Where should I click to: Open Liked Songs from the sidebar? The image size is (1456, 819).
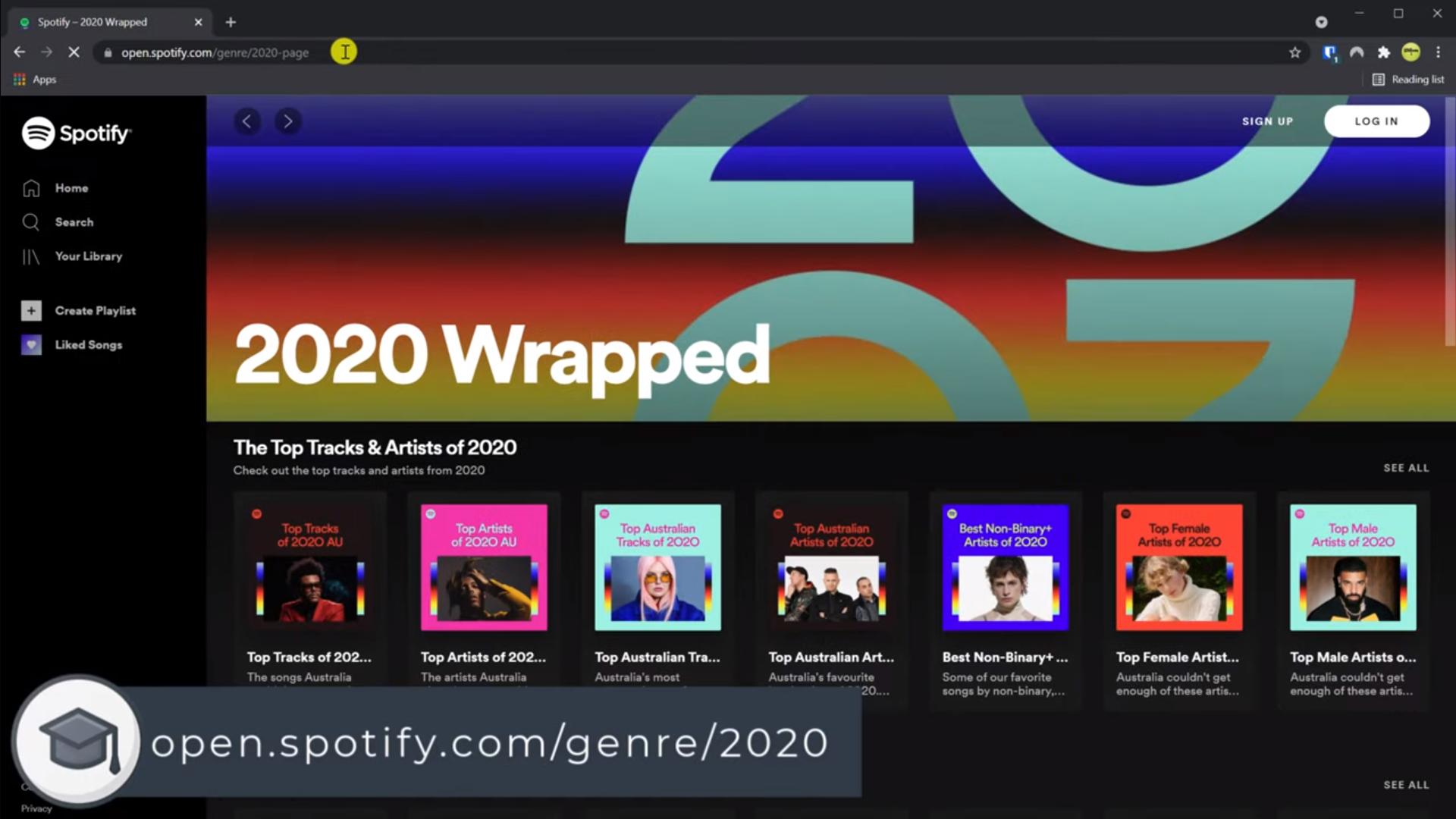(x=88, y=344)
